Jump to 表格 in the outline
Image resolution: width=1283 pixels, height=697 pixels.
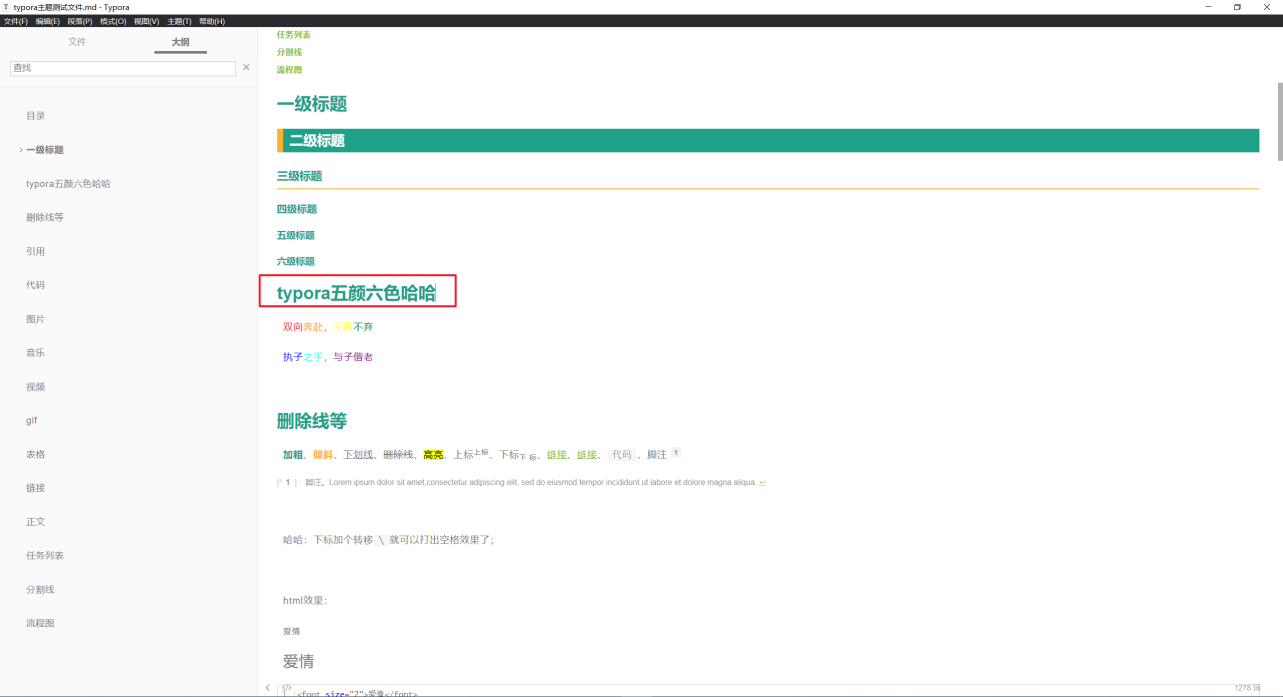[x=36, y=454]
